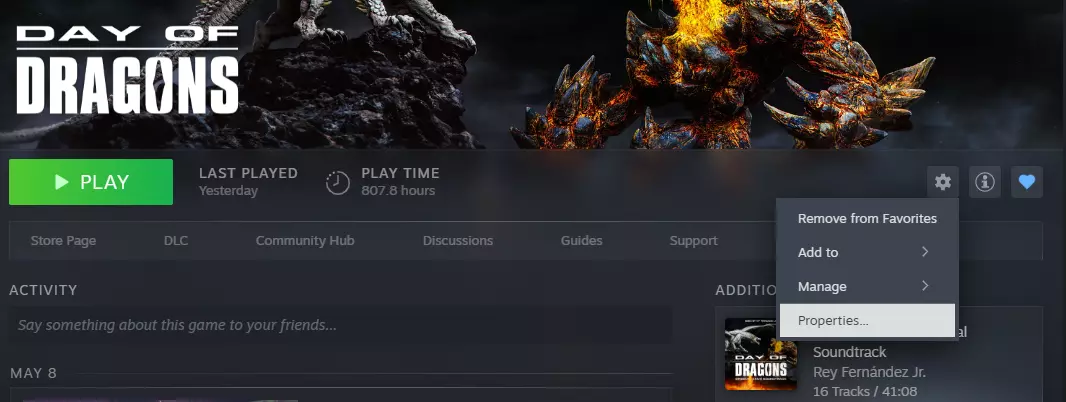Expand the Manage submenu
Image resolution: width=1066 pixels, height=402 pixels.
(x=867, y=286)
